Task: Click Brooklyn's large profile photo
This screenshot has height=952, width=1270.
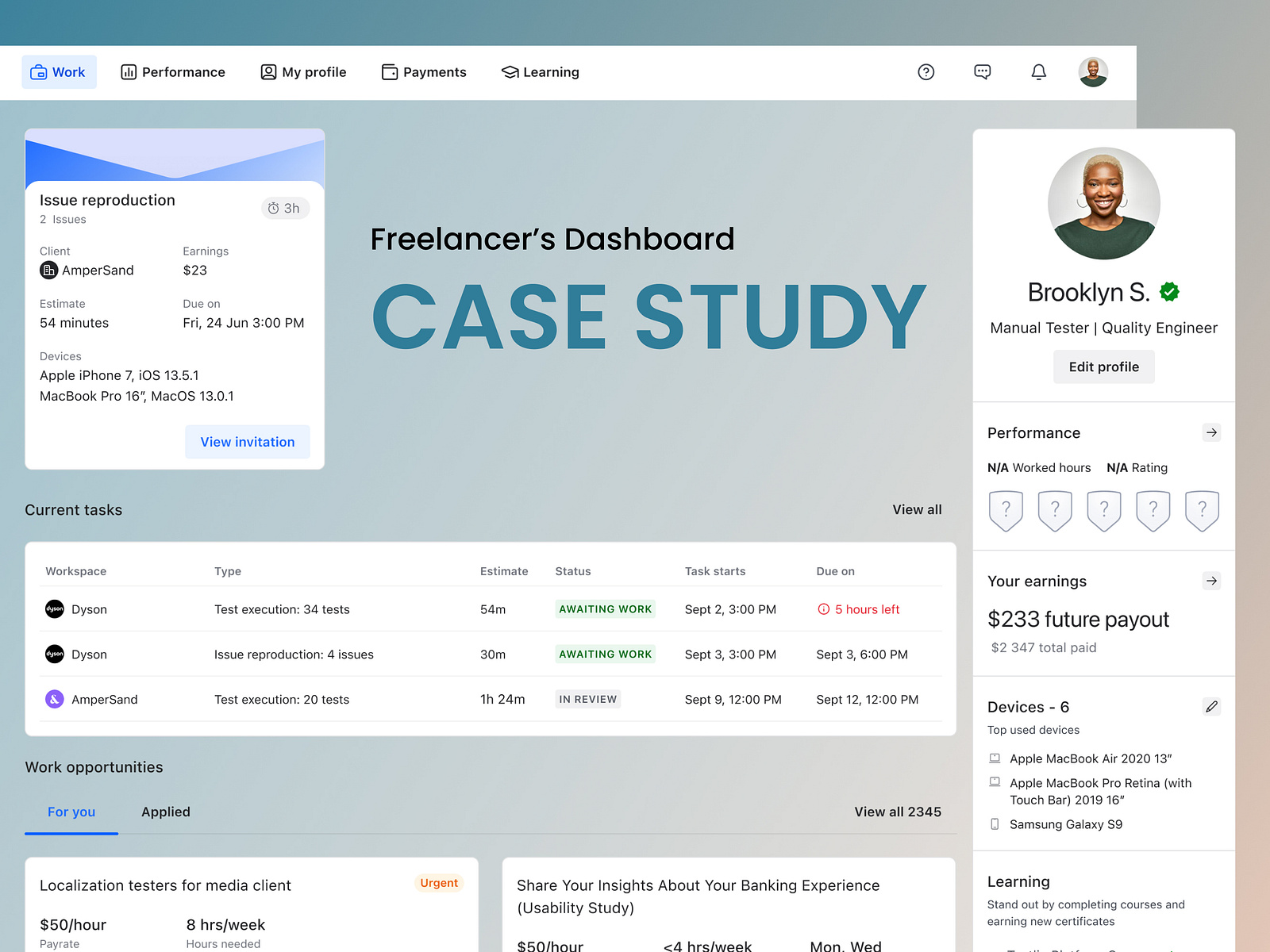Action: coord(1103,204)
